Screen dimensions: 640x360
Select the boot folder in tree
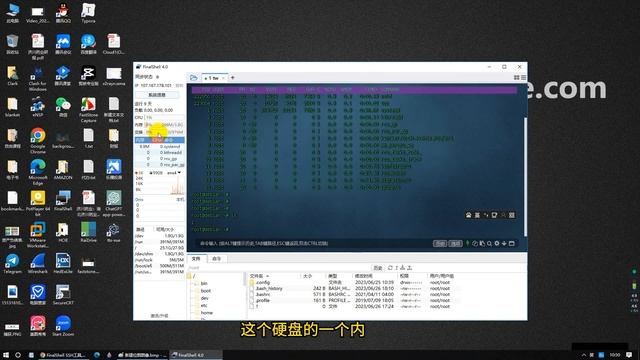206,291
